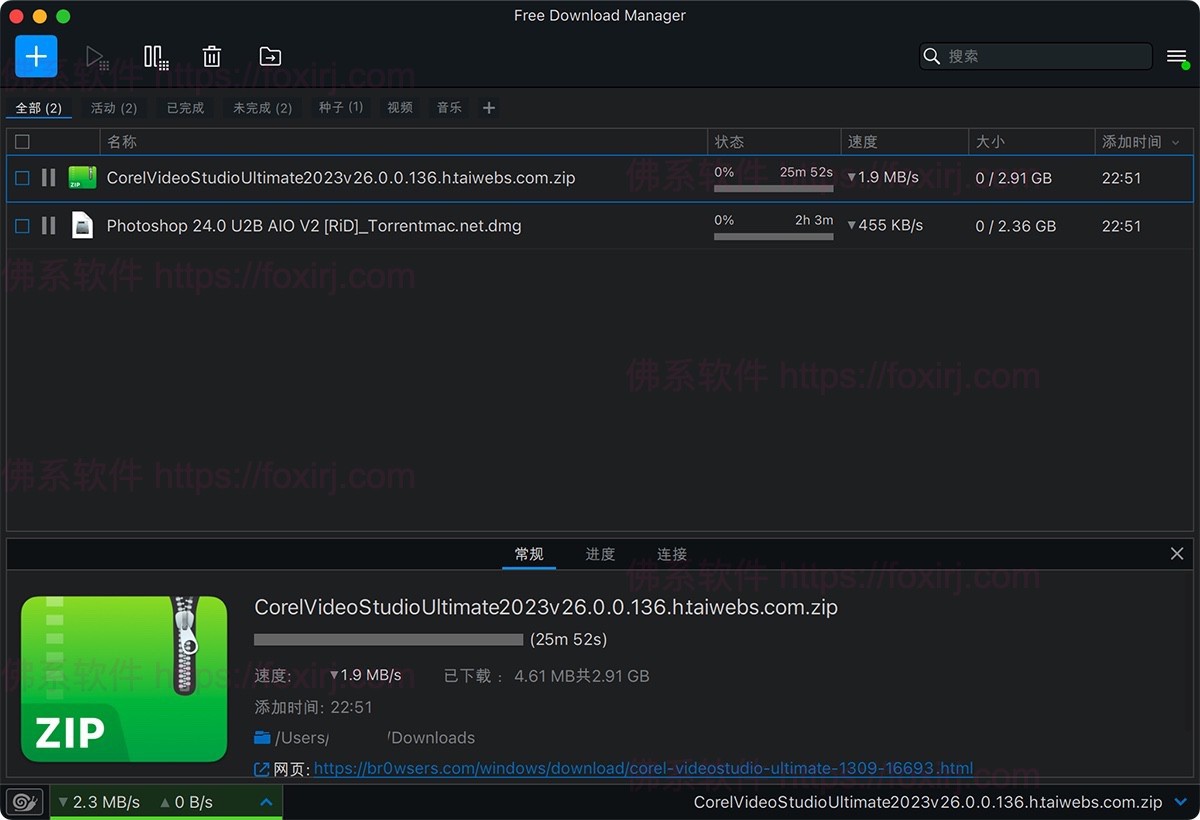Click the network speed globe icon bottom left
The width and height of the screenshot is (1200, 820).
click(x=24, y=801)
